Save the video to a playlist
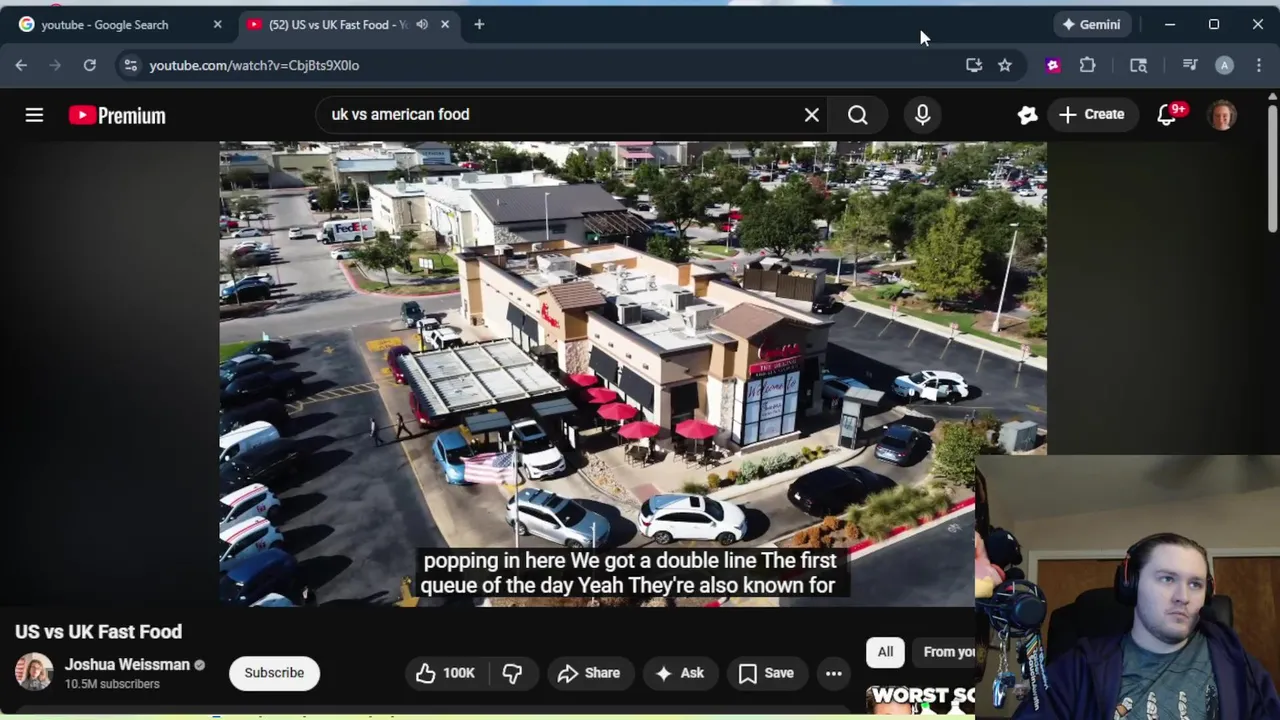Screen dimensions: 1280x720 click(766, 673)
